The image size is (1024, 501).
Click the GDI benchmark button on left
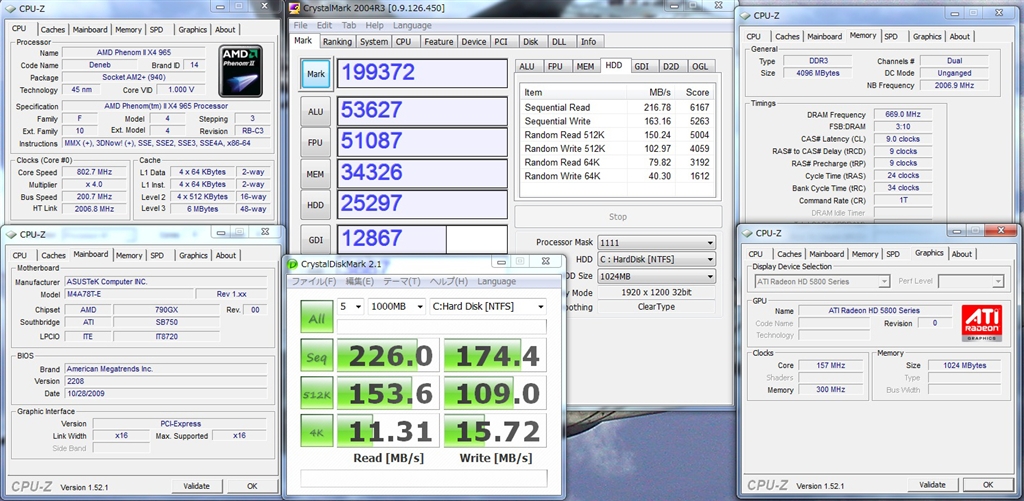pos(315,241)
